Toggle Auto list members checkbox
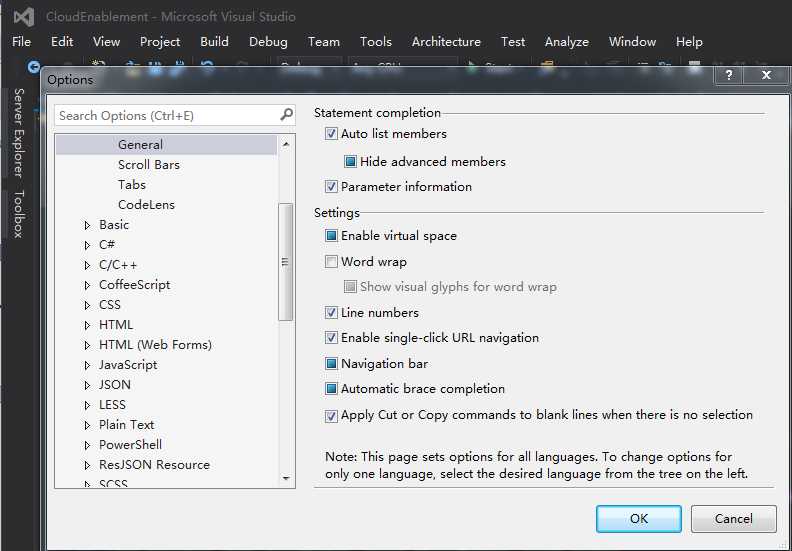792x551 pixels. [331, 134]
